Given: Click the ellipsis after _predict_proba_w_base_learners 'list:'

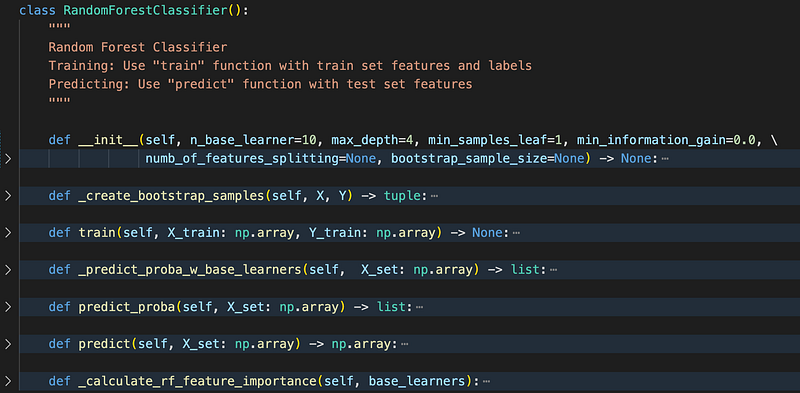Looking at the screenshot, I should click(554, 270).
